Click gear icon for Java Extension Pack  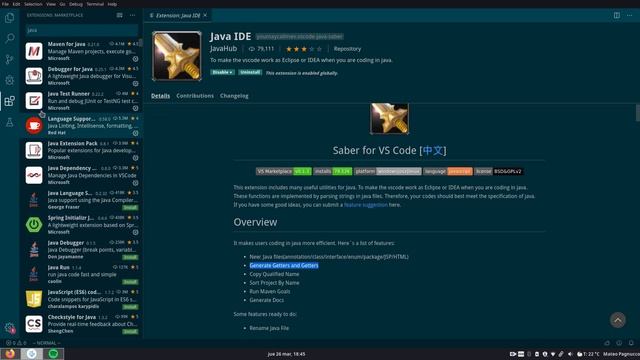click(136, 158)
